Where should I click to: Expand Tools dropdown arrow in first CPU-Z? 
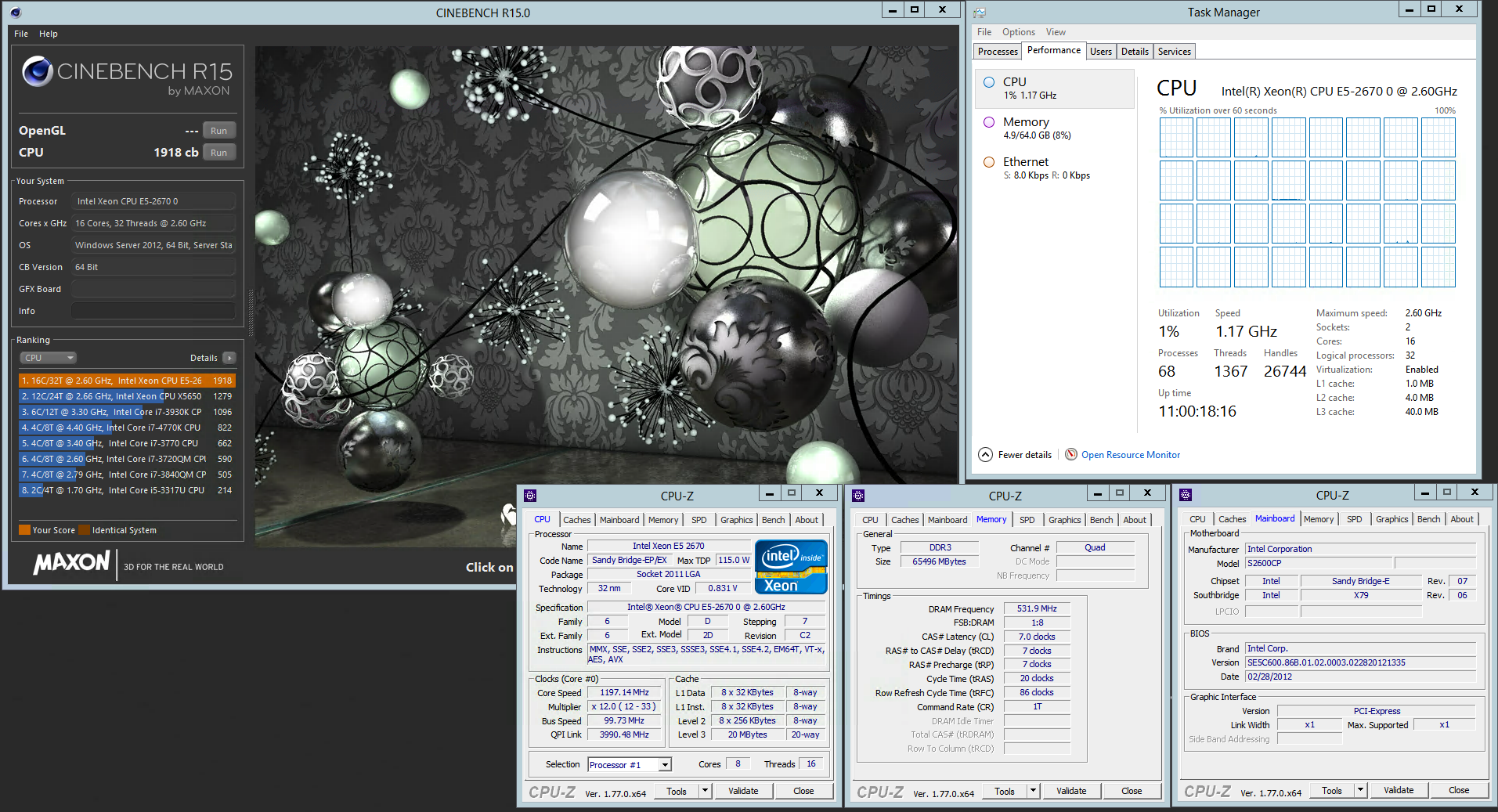(x=705, y=791)
